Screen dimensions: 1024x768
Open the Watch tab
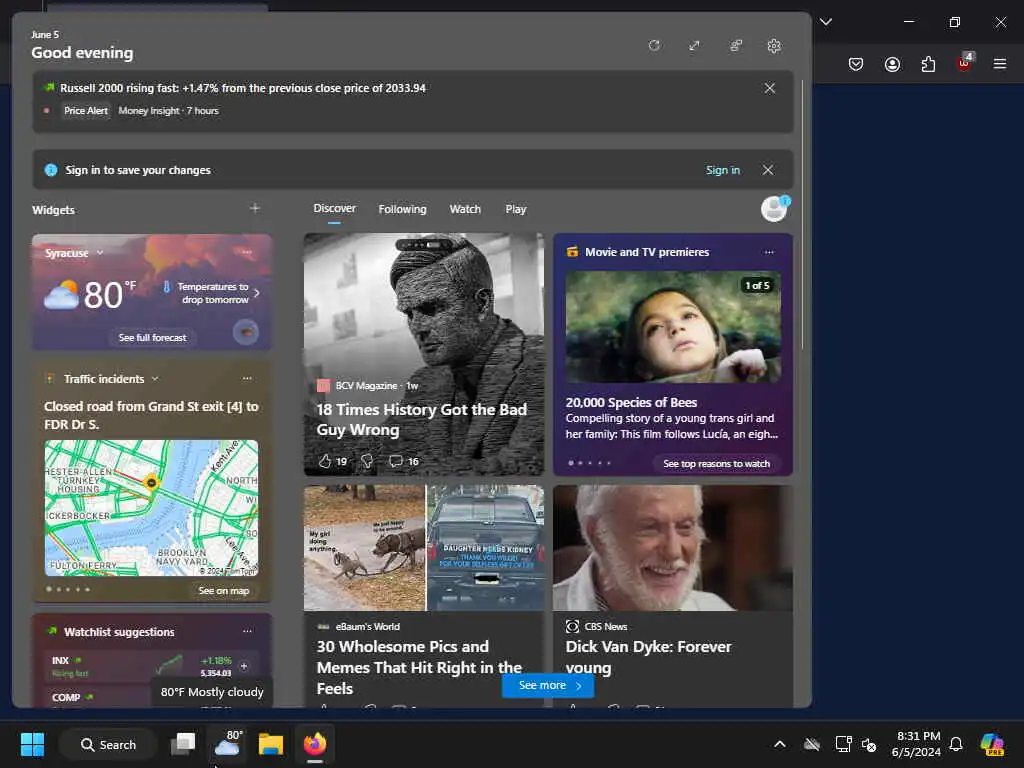[465, 209]
